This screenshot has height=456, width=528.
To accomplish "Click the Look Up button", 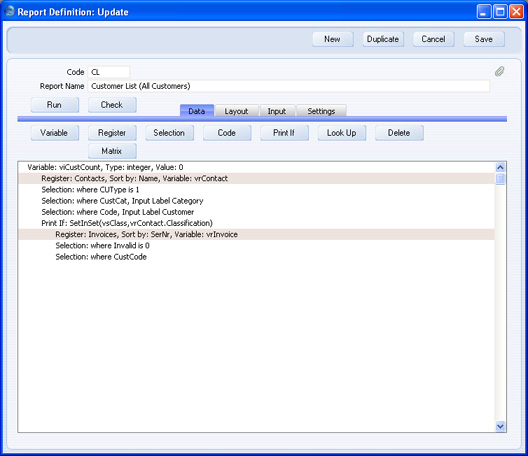I will pyautogui.click(x=342, y=133).
